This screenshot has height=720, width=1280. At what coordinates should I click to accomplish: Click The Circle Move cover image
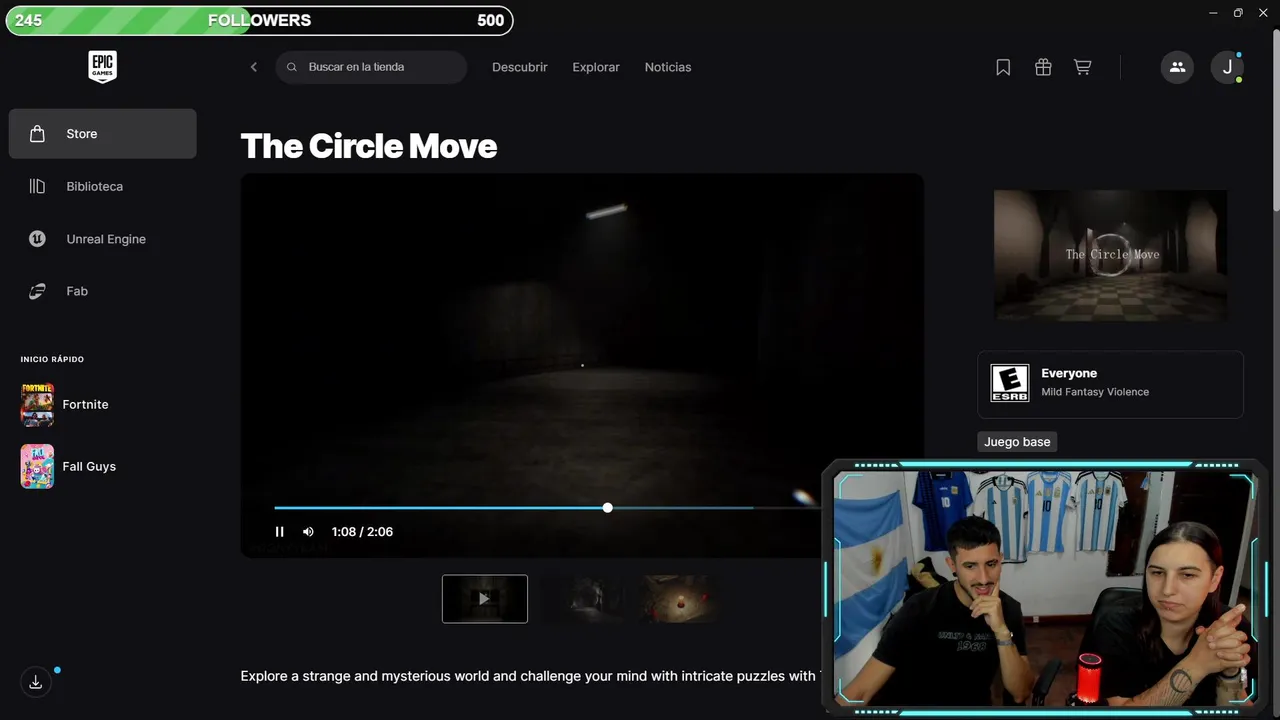(x=1111, y=256)
